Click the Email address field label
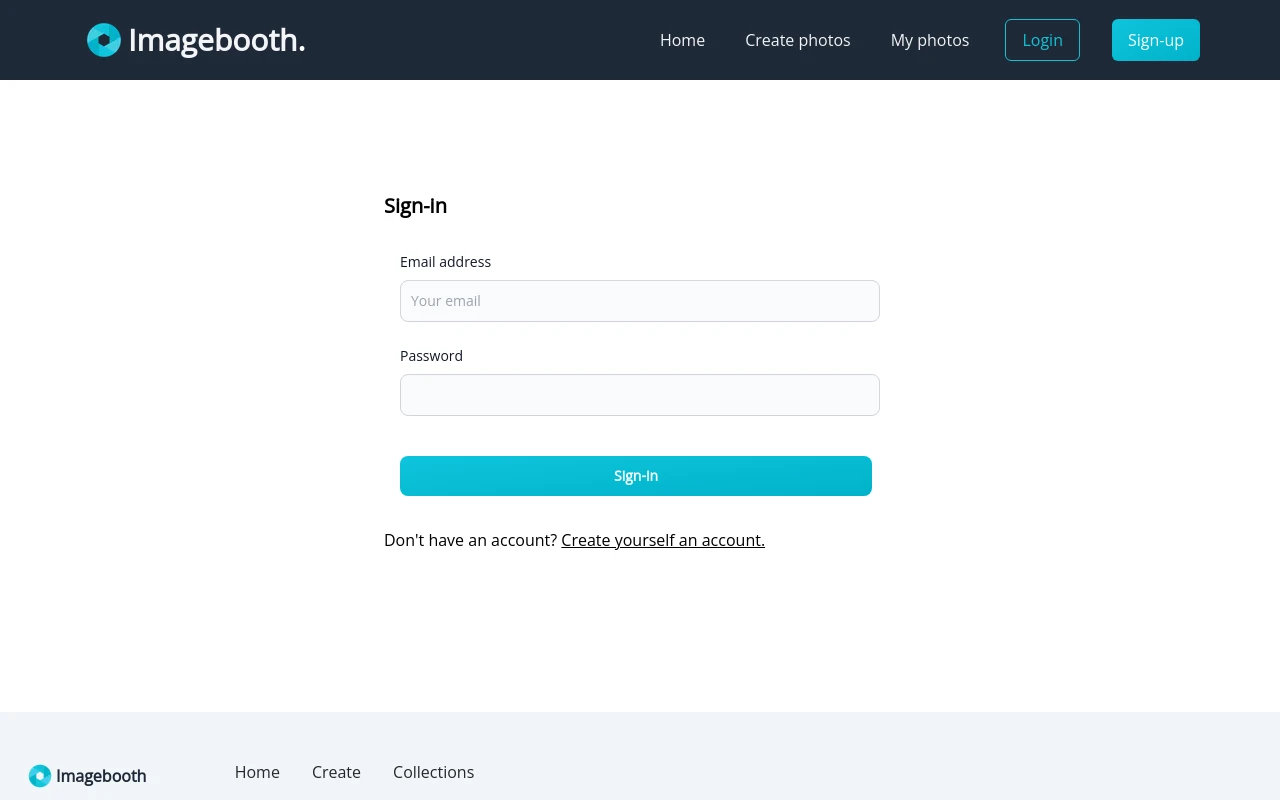 445,262
